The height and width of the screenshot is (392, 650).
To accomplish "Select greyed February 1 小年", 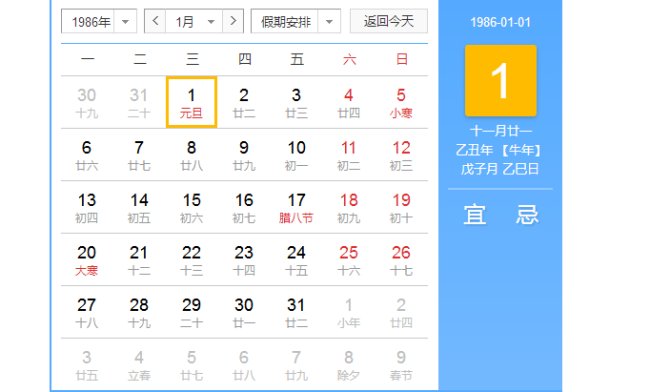I will pos(349,312).
